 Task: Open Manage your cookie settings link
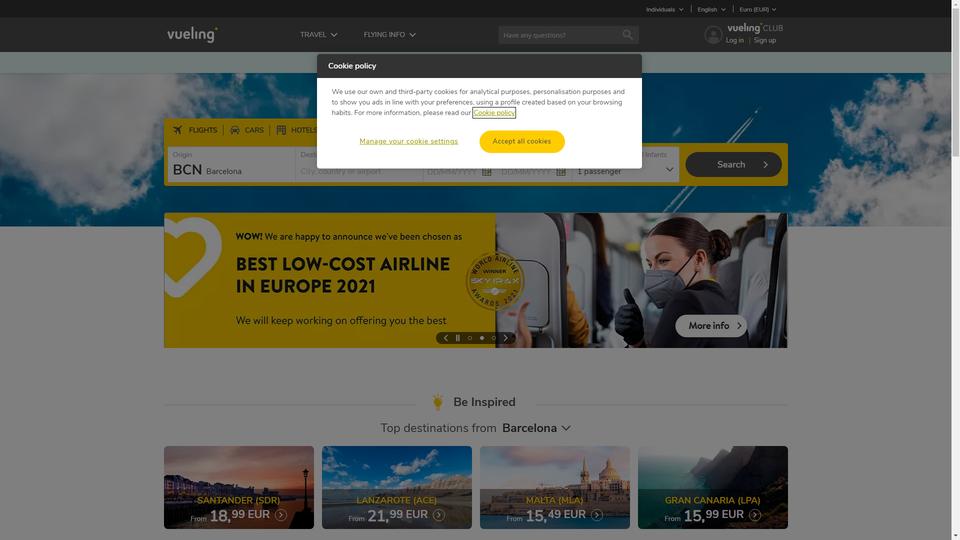(x=408, y=141)
